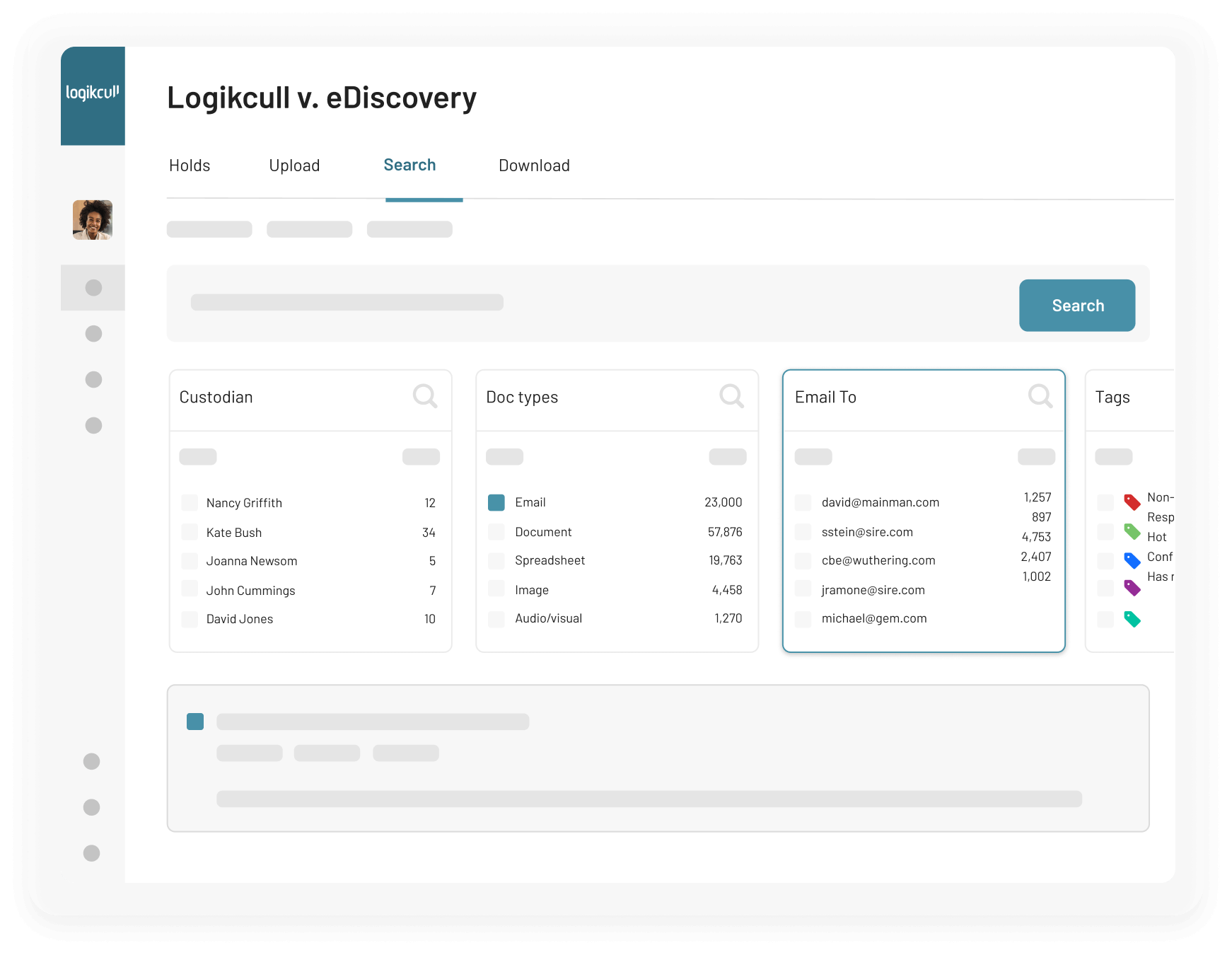Select the teal tag color swatch

pos(1133,618)
